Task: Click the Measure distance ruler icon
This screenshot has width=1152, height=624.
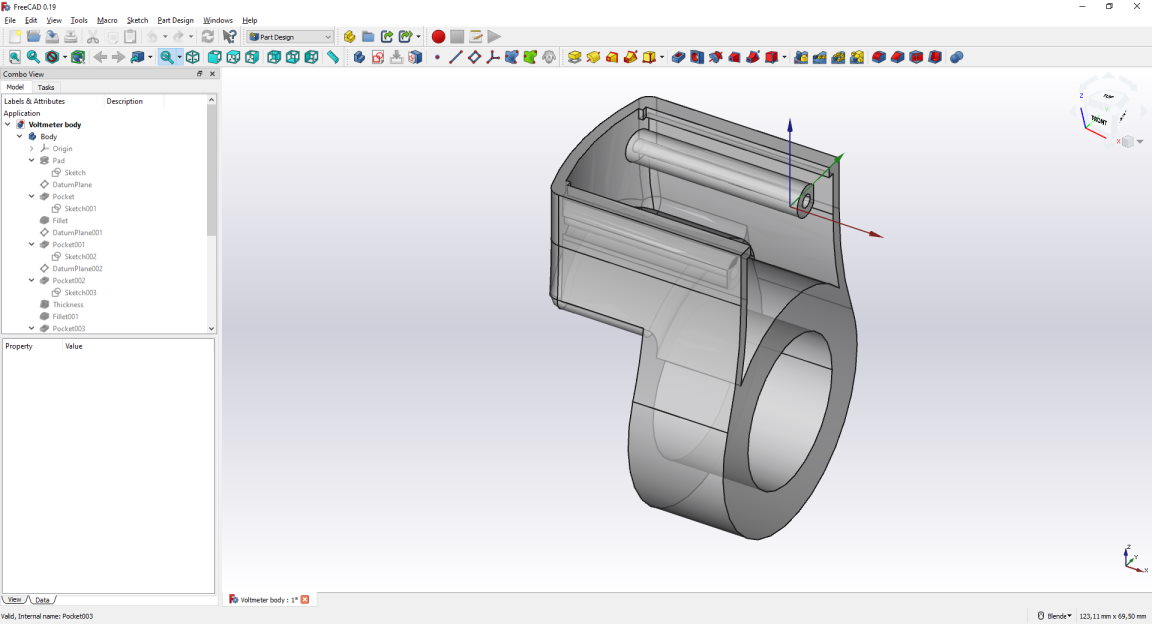Action: (333, 57)
